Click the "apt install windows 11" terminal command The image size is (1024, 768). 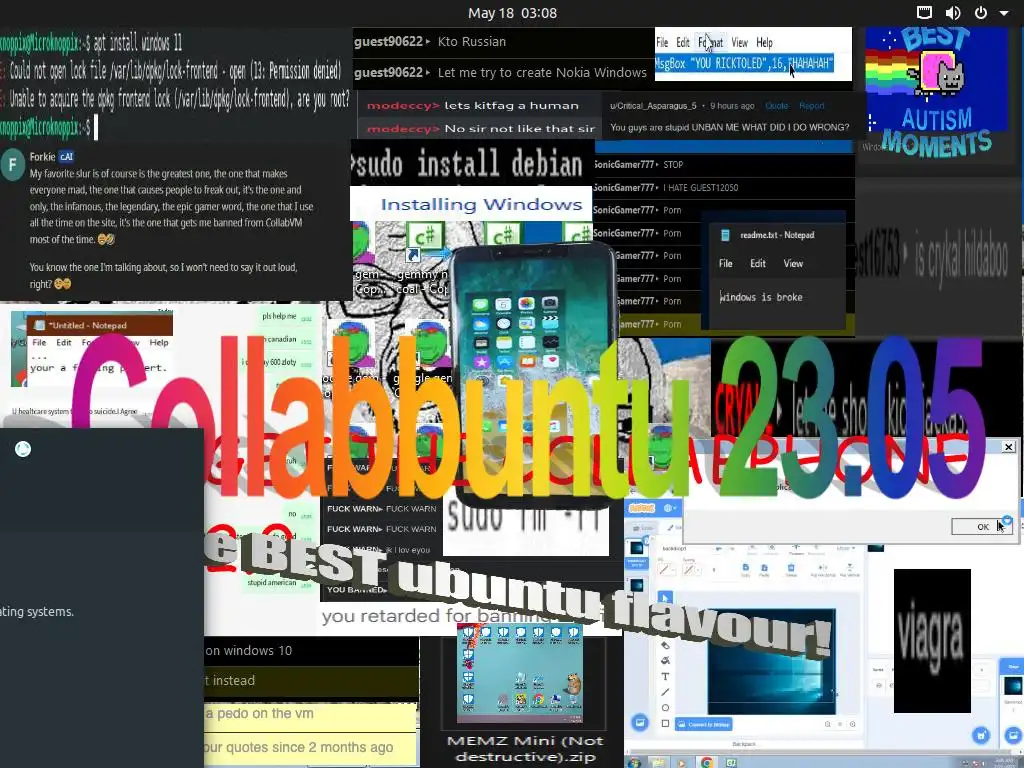pos(137,43)
